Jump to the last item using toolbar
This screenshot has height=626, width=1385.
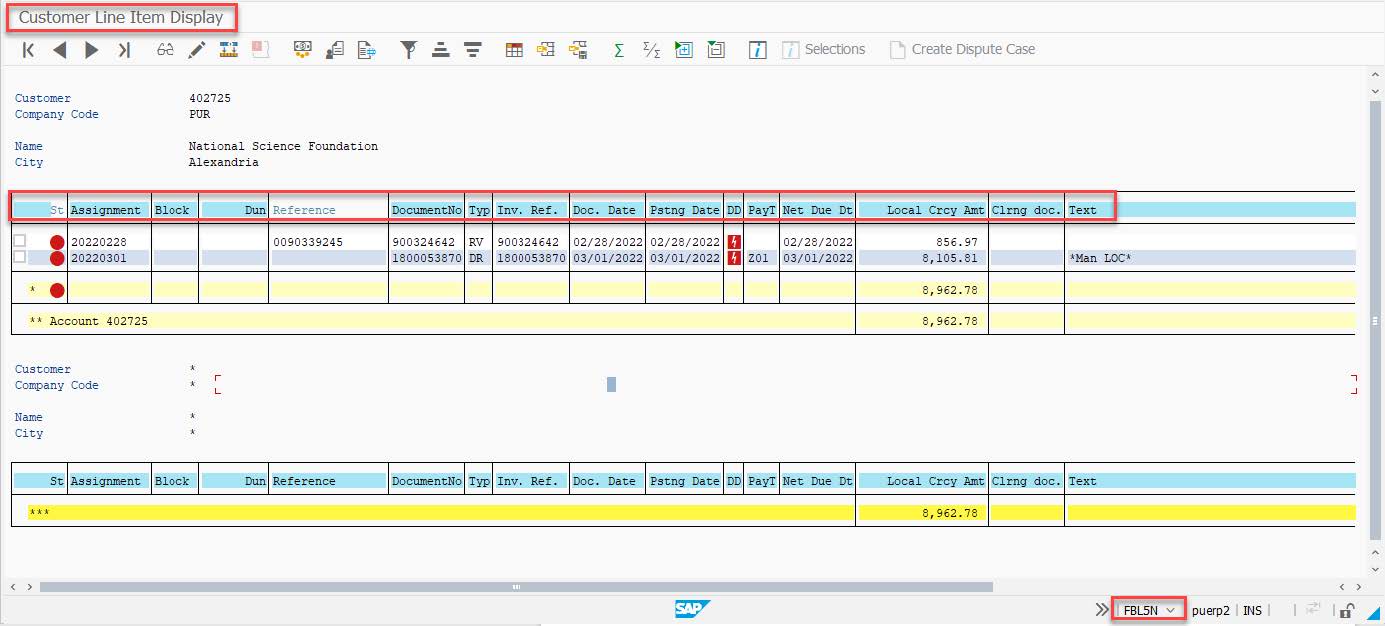coord(124,50)
